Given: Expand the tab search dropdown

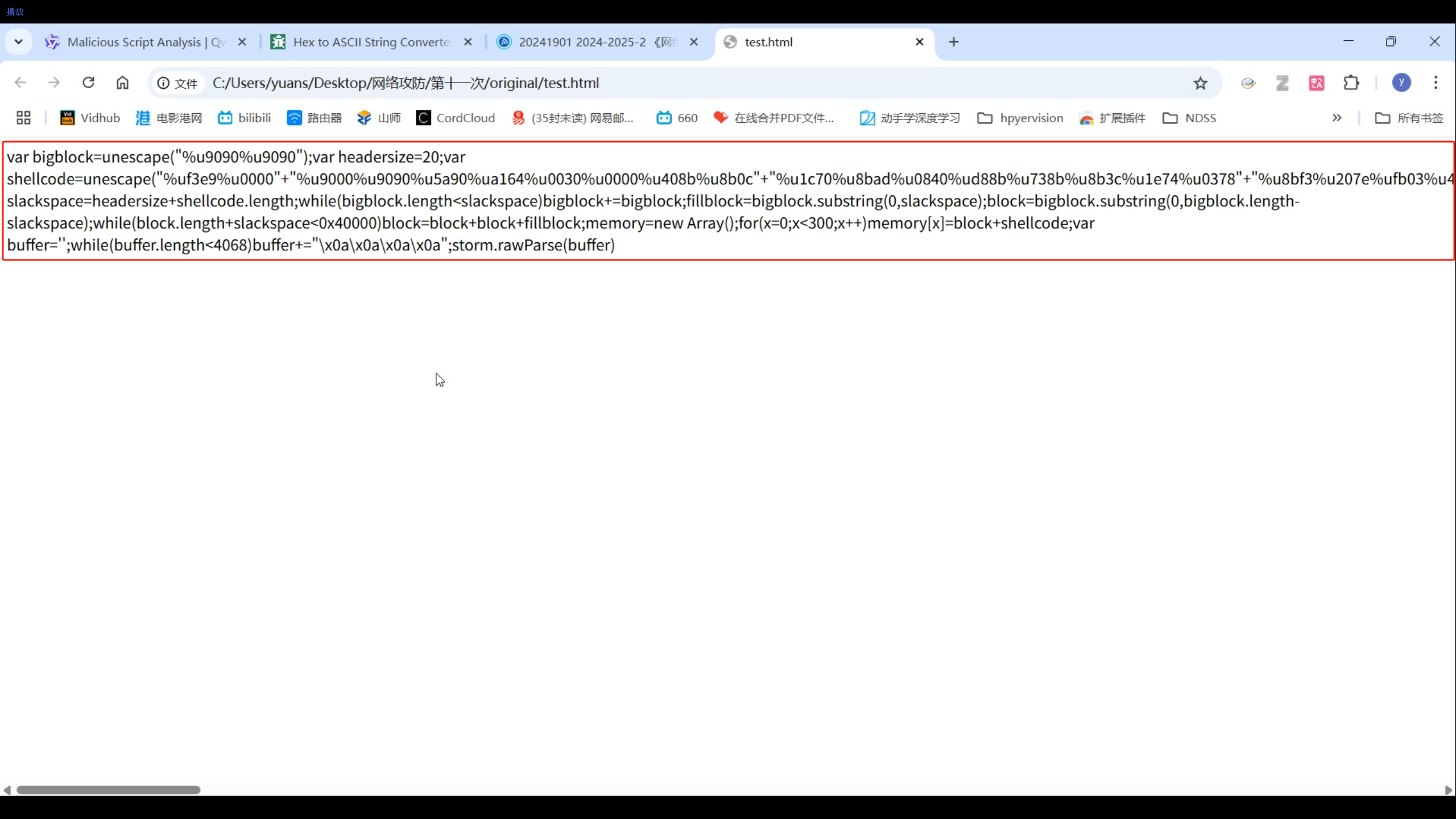Looking at the screenshot, I should click(18, 42).
